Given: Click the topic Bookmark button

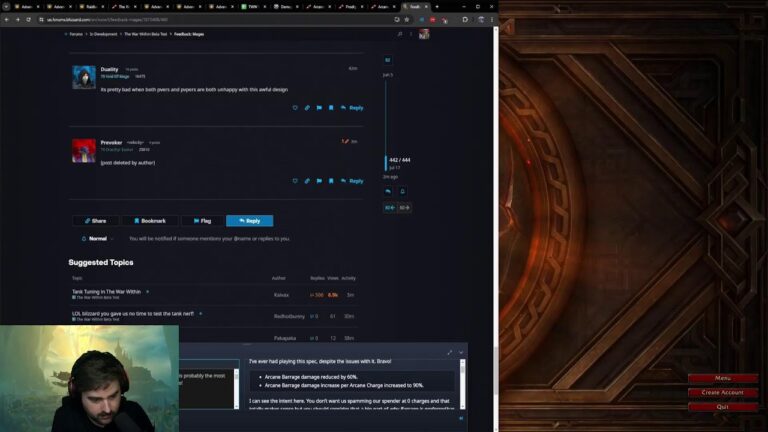Looking at the screenshot, I should tap(150, 221).
